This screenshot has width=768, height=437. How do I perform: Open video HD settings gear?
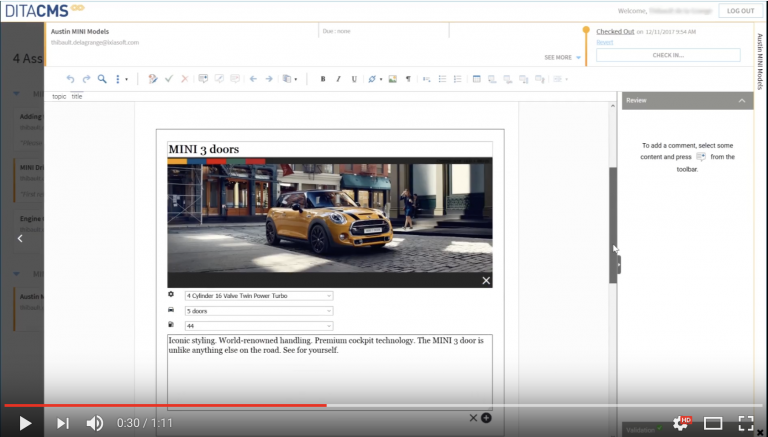pyautogui.click(x=681, y=423)
